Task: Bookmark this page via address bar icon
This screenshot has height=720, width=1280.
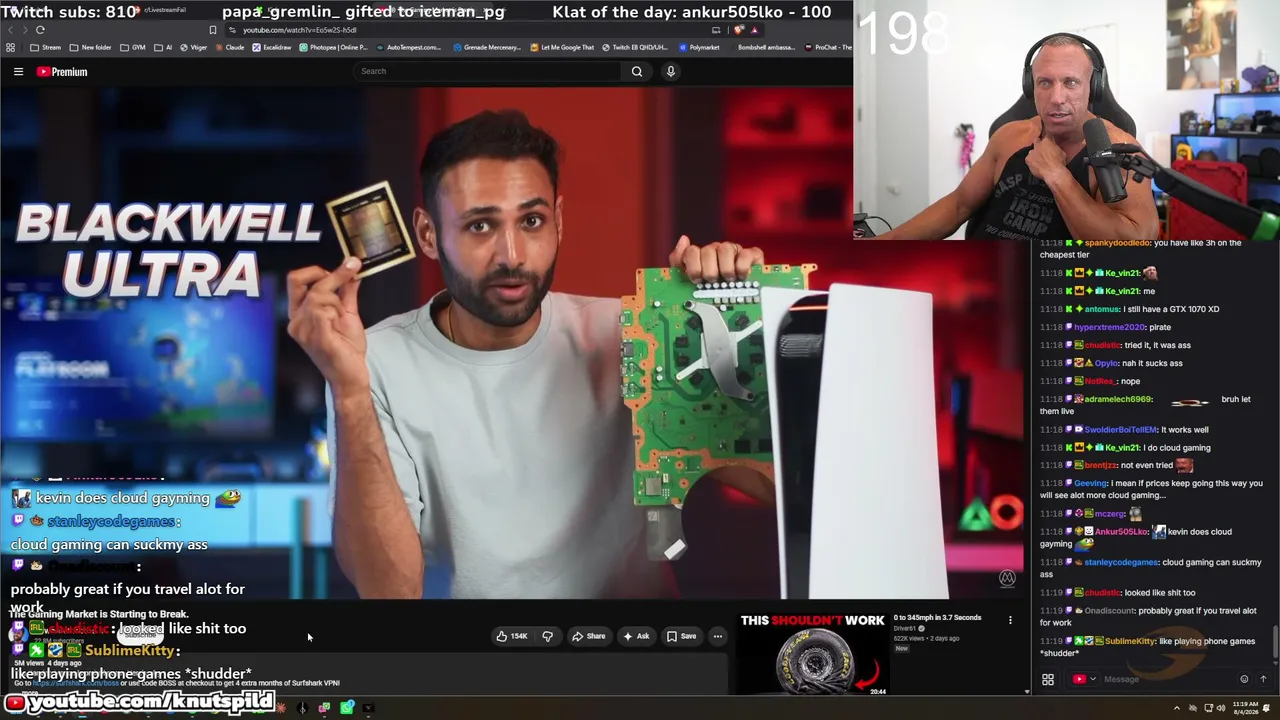Action: pos(212,30)
